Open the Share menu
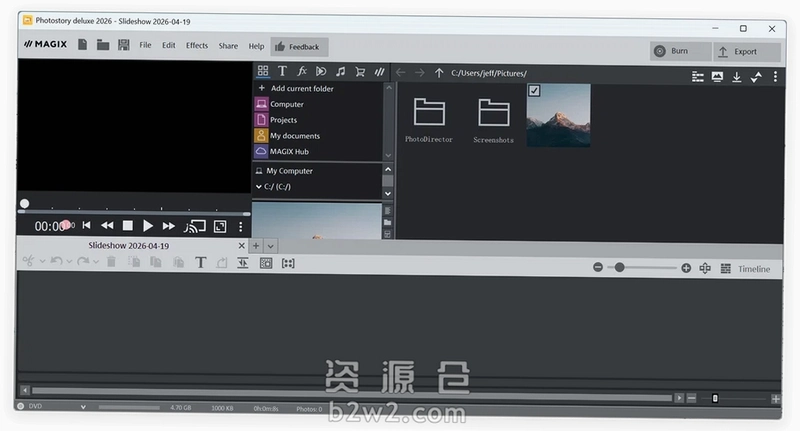800x431 pixels. pyautogui.click(x=228, y=46)
